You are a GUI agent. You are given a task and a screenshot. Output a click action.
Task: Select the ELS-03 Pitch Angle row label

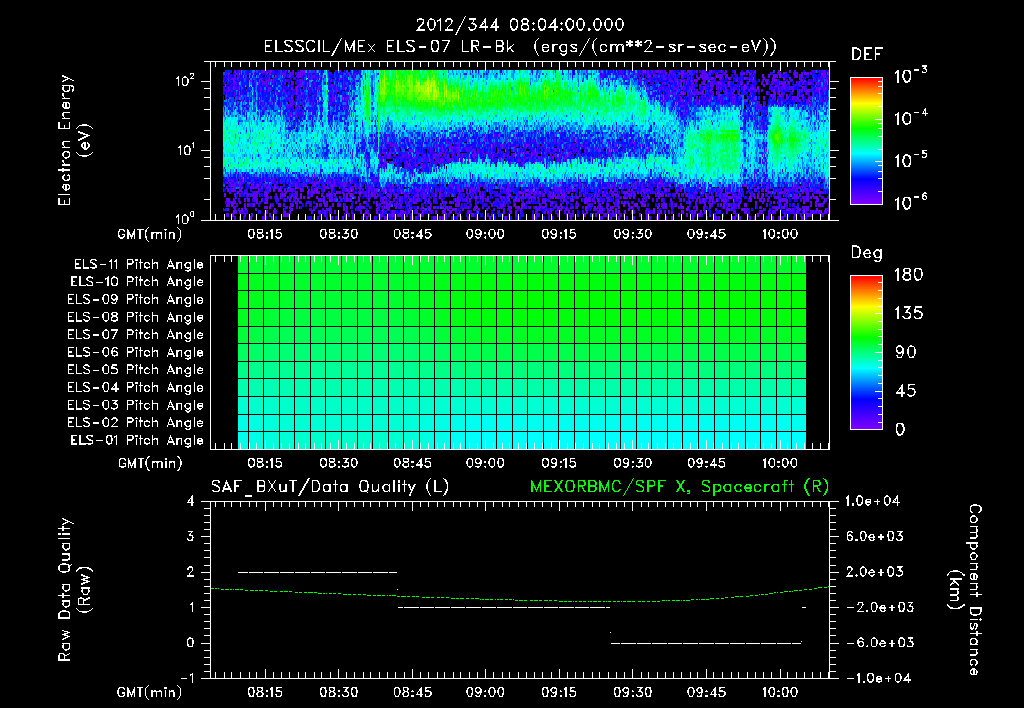(135, 405)
